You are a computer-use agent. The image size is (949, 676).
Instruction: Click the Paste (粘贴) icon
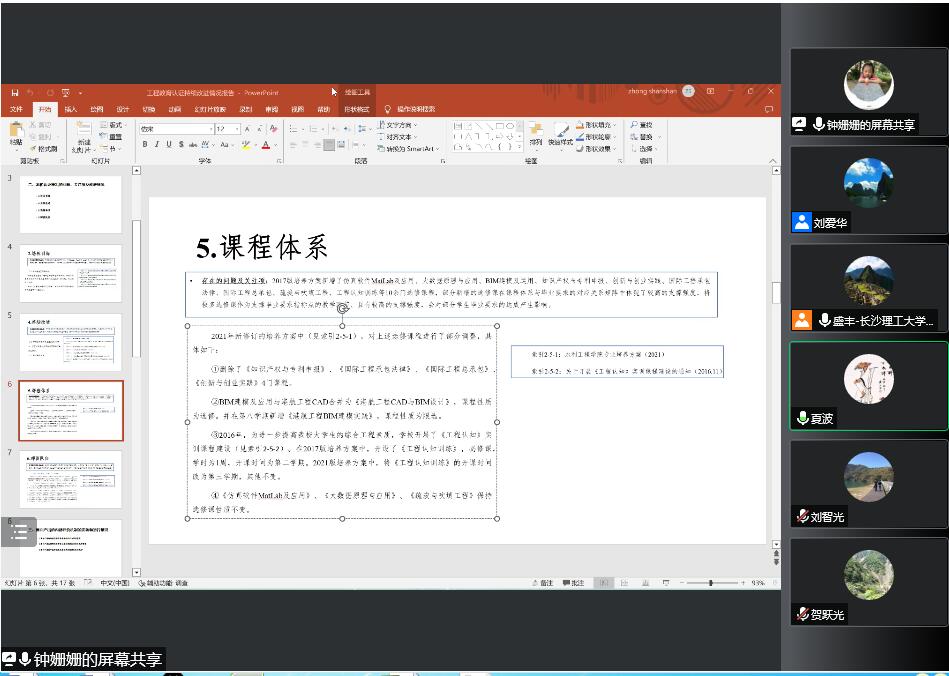click(x=16, y=132)
